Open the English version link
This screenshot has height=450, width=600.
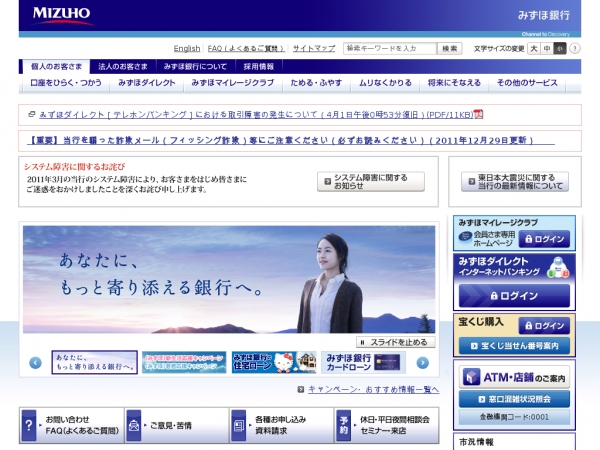[187, 49]
